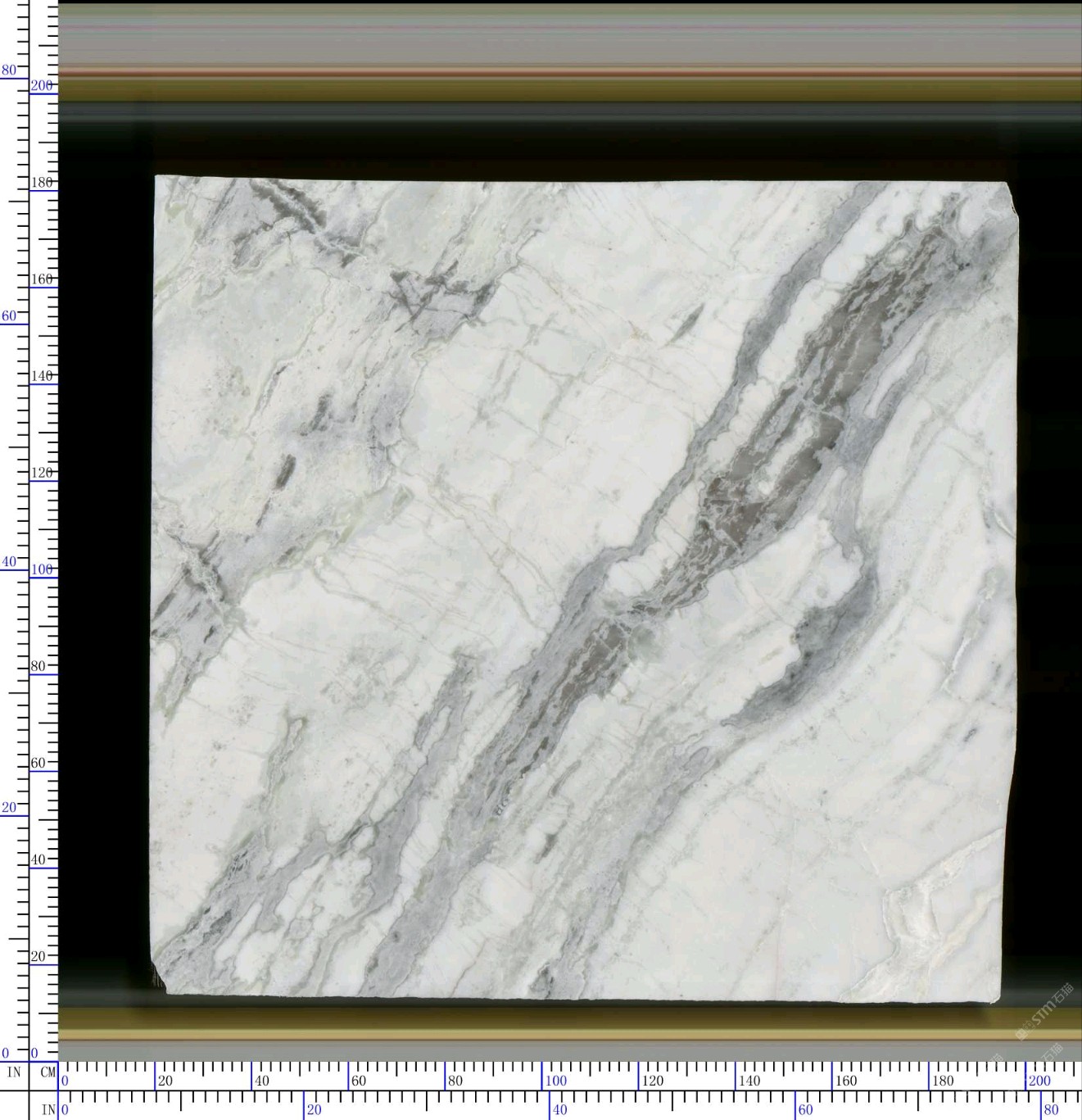Select 60 on the vertical inch ruler
The width and height of the screenshot is (1082, 1120).
point(8,316)
